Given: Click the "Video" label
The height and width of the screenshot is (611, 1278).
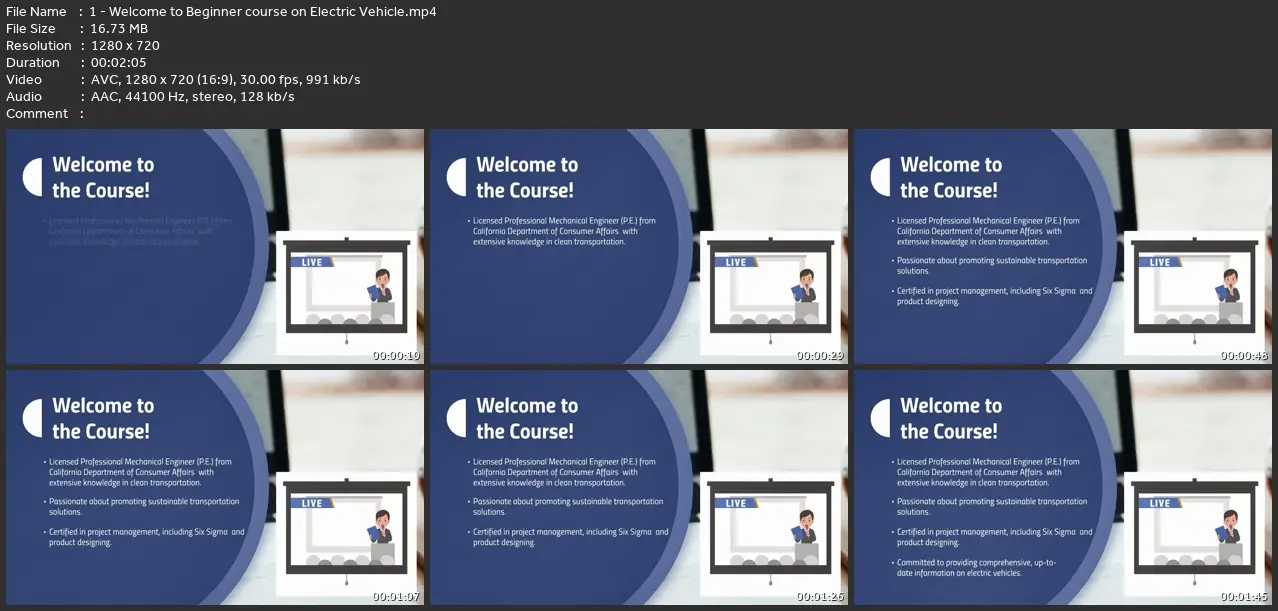Looking at the screenshot, I should (24, 80).
